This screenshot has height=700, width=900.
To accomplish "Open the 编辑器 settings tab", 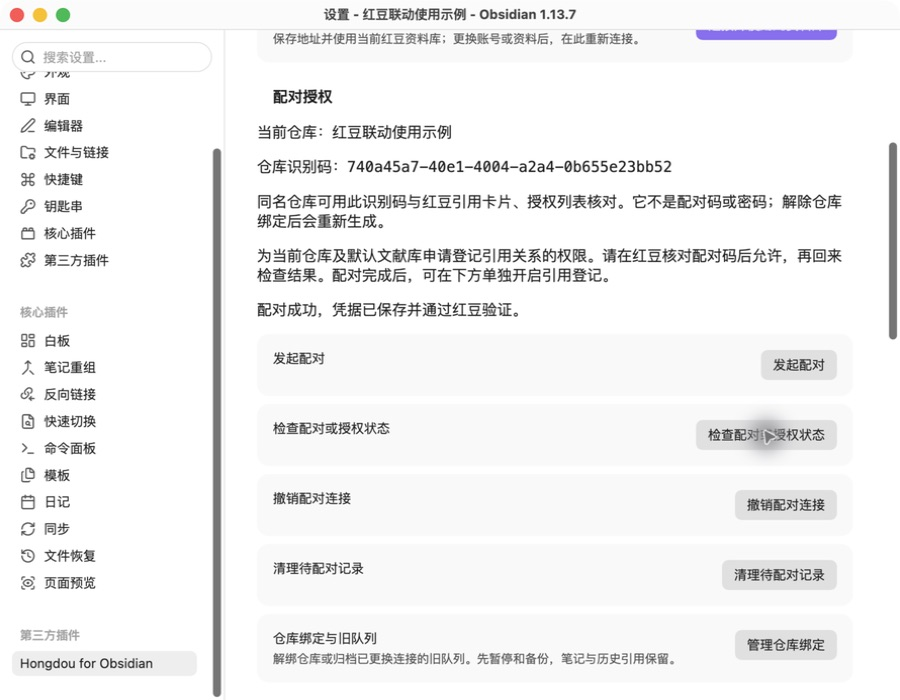I will (104, 126).
